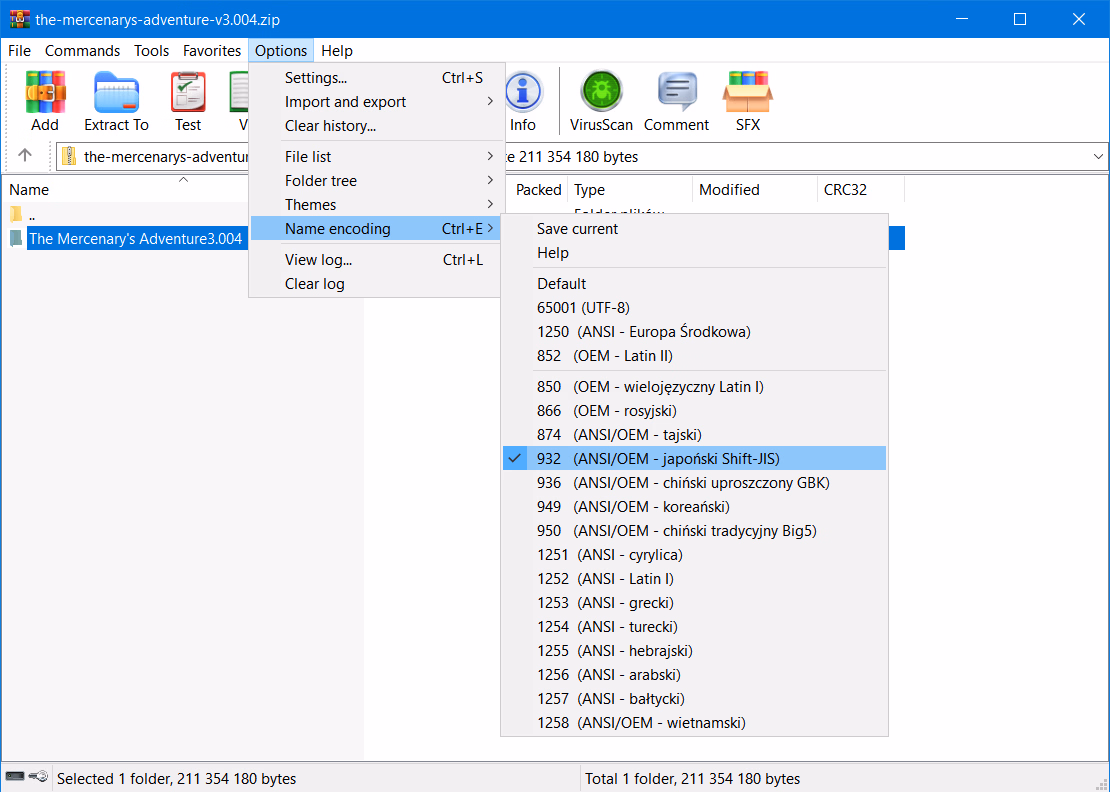Expand Import and export submenu
Image resolution: width=1110 pixels, height=792 pixels.
[377, 102]
